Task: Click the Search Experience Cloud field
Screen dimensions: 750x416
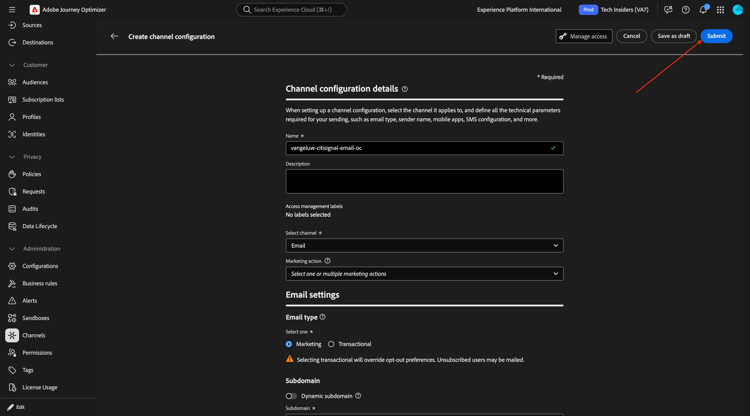Action: pos(291,10)
